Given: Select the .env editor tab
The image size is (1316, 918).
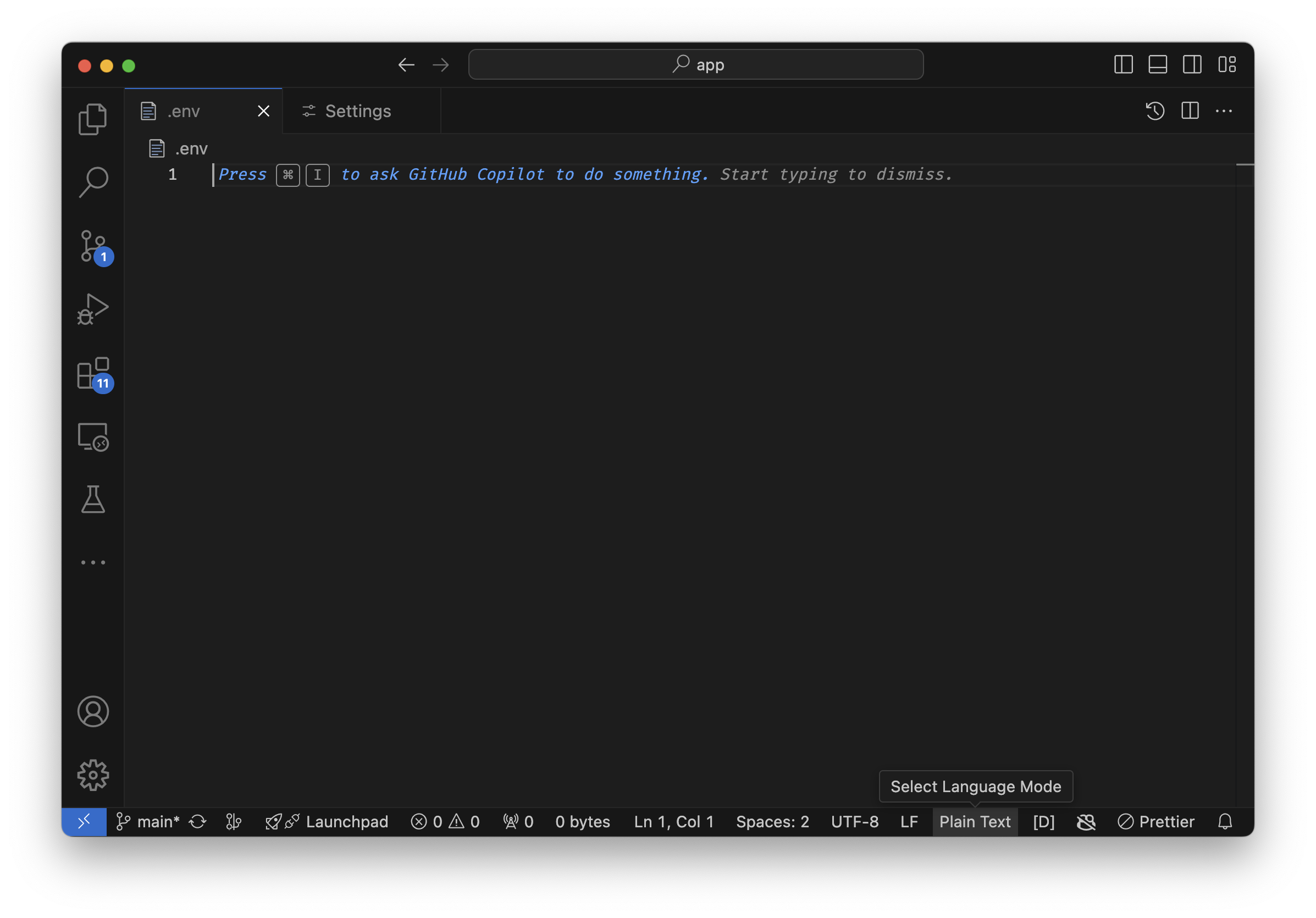Looking at the screenshot, I should [x=184, y=110].
